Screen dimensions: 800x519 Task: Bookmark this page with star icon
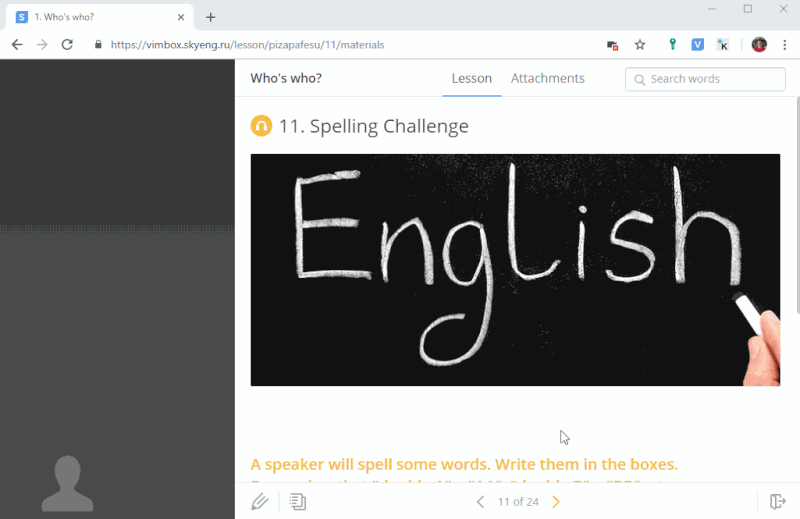[640, 45]
